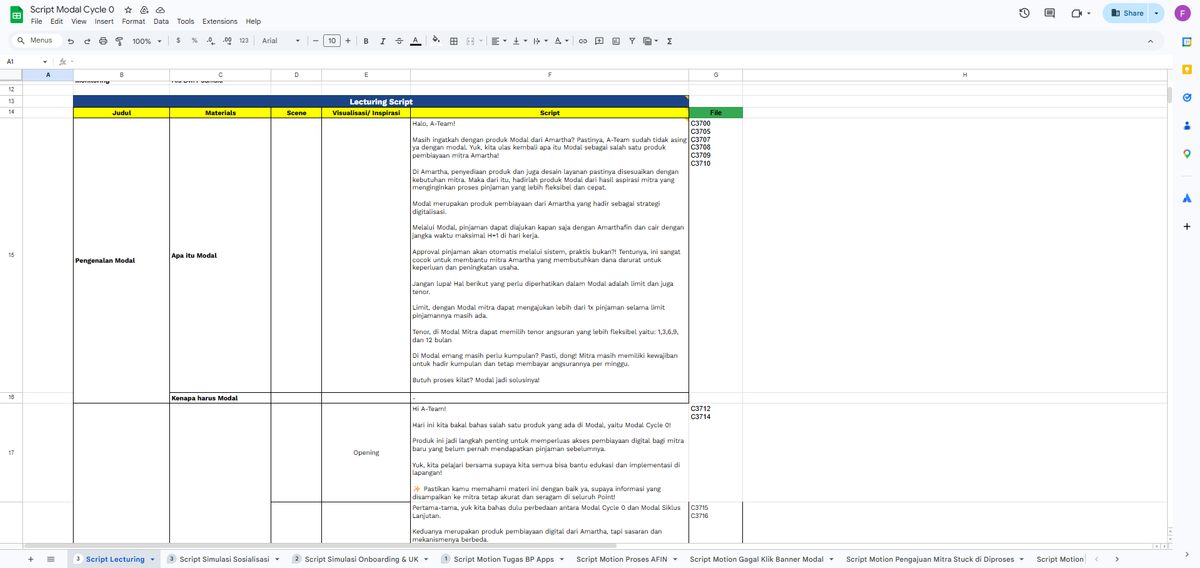Screen dimensions: 1200x568
Task: Open the text color picker
Action: coord(416,41)
